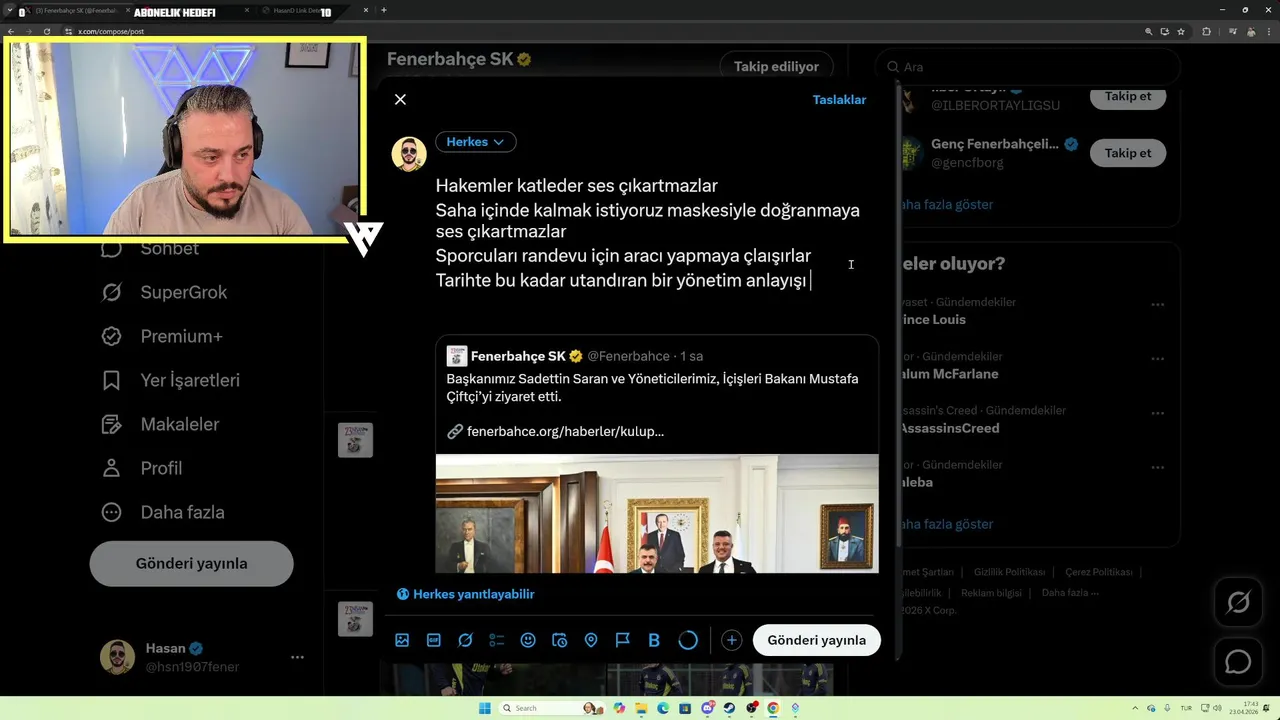Viewport: 1280px width, 720px height.
Task: Open the floating messages chat button
Action: click(x=1238, y=662)
